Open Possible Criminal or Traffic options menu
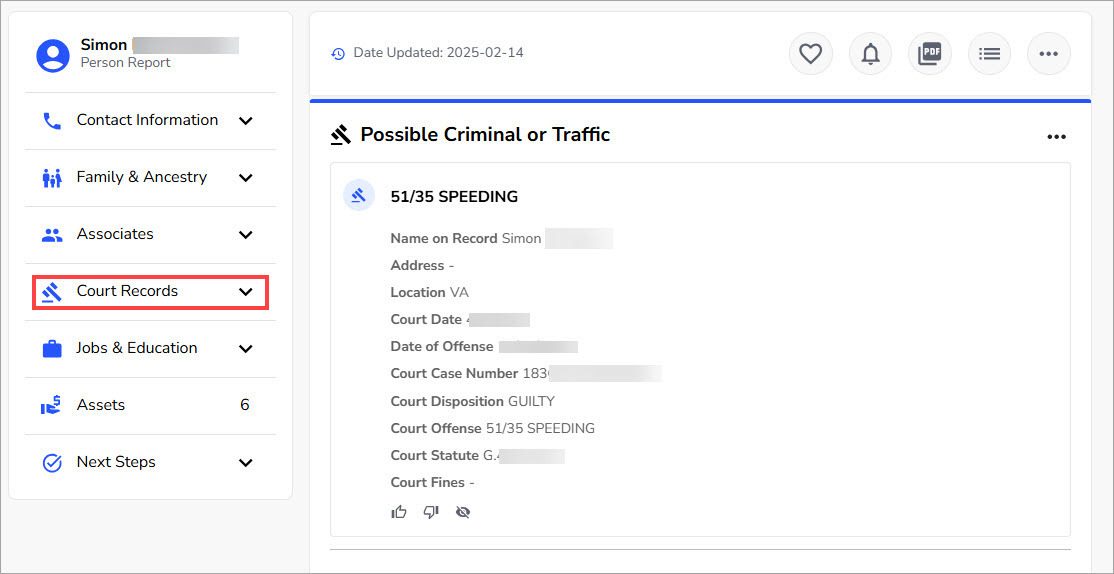This screenshot has height=574, width=1114. pyautogui.click(x=1056, y=137)
